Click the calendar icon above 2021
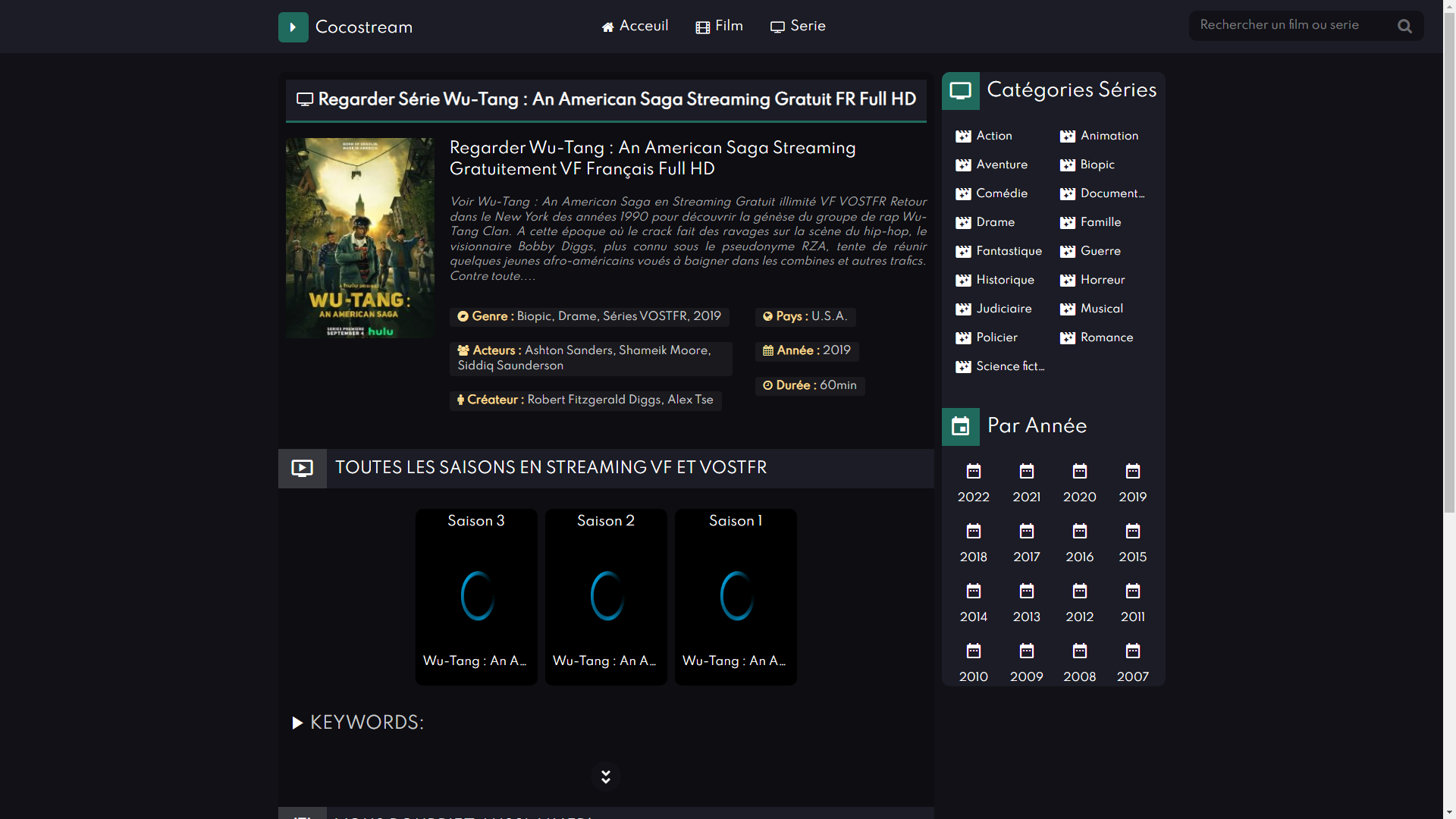Screen dimensions: 1456x819 [x=1027, y=472]
